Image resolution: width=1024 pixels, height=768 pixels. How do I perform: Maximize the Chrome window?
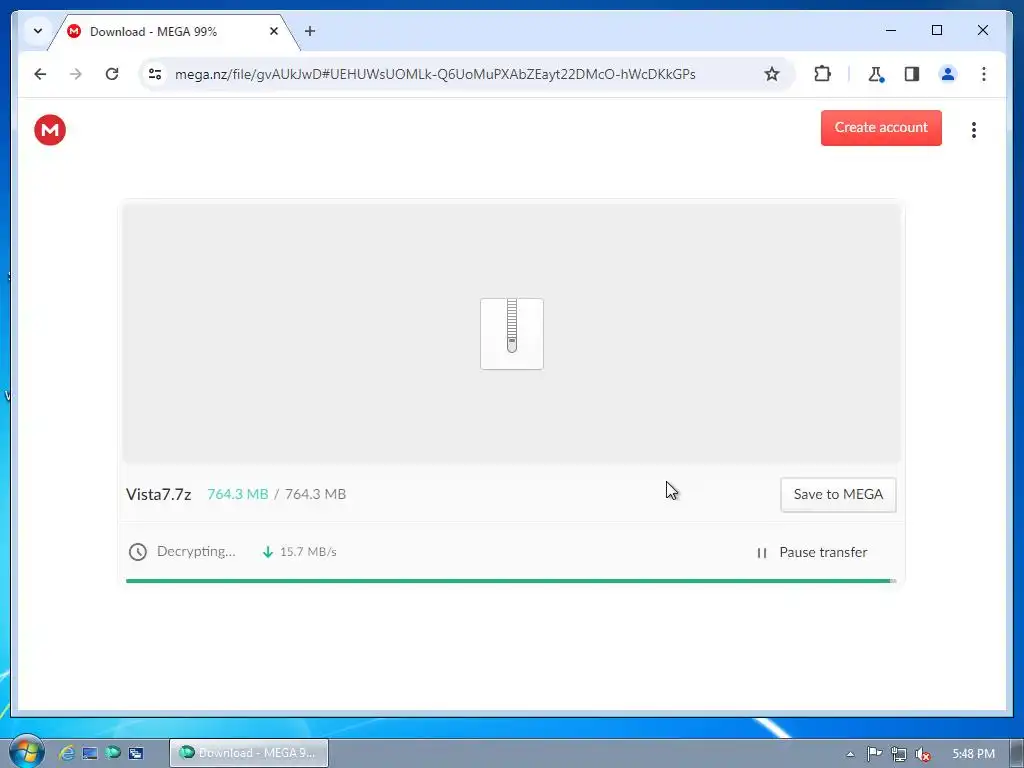(x=936, y=30)
